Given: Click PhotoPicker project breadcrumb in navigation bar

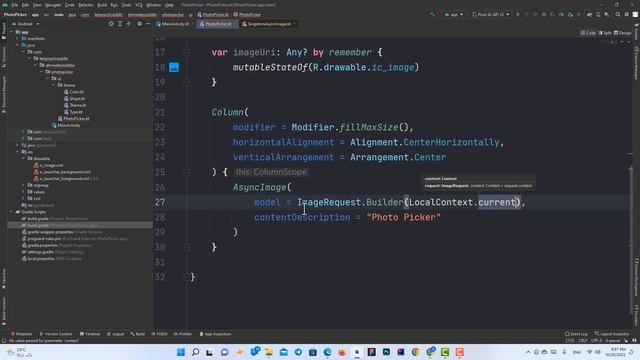Looking at the screenshot, I should pyautogui.click(x=15, y=14).
